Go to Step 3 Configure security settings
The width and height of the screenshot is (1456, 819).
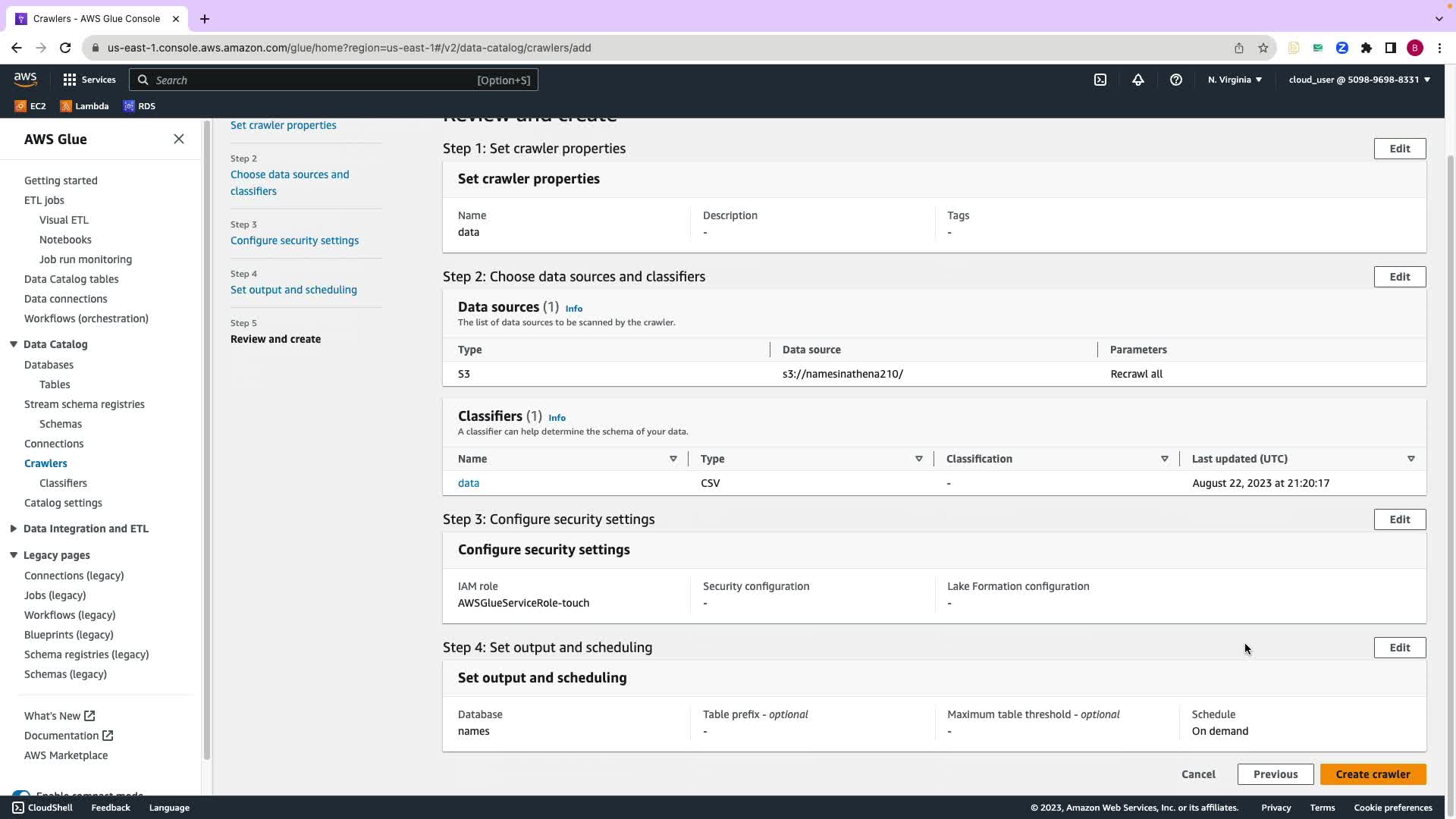click(x=294, y=240)
